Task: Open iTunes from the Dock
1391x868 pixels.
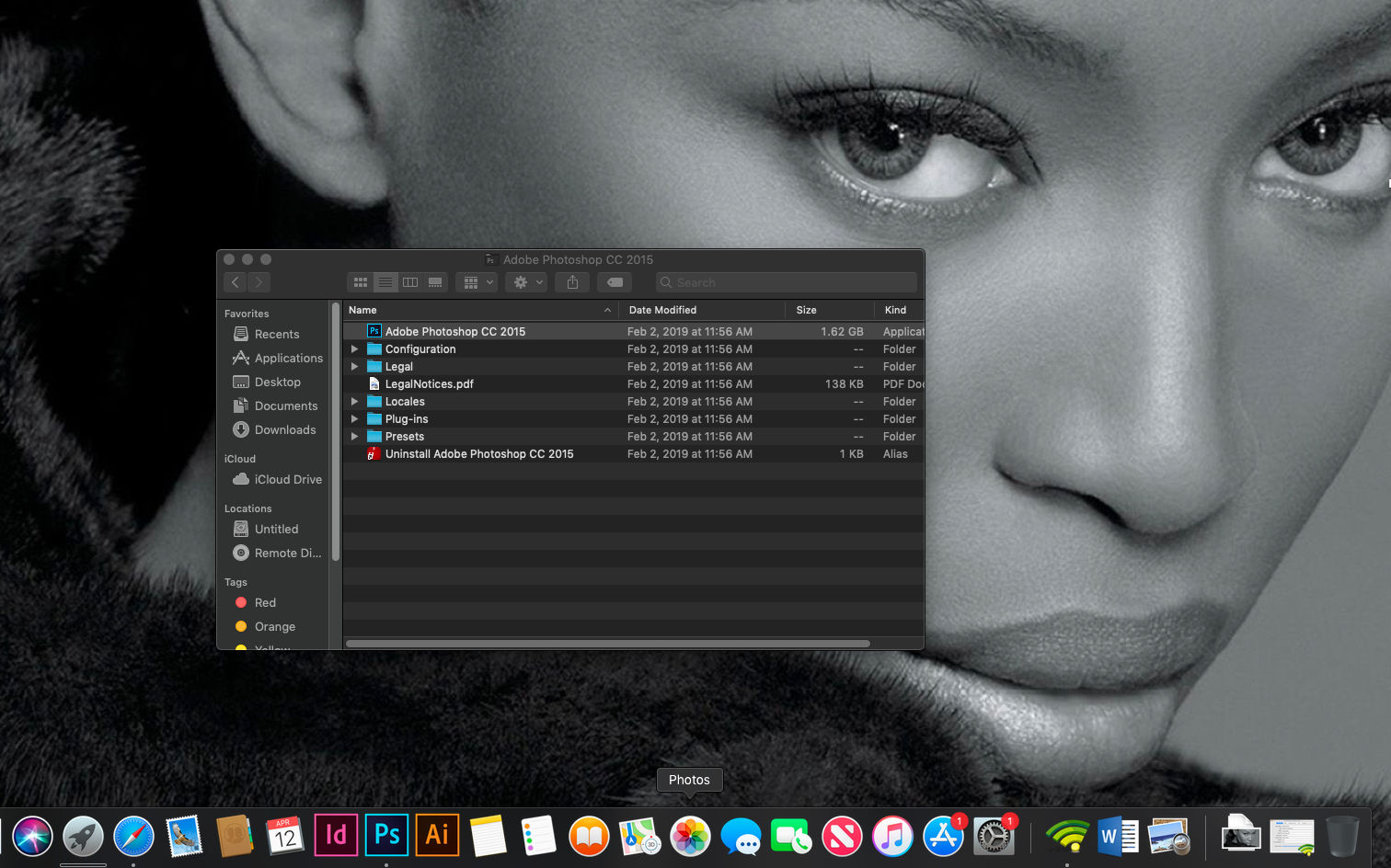Action: pos(892,837)
